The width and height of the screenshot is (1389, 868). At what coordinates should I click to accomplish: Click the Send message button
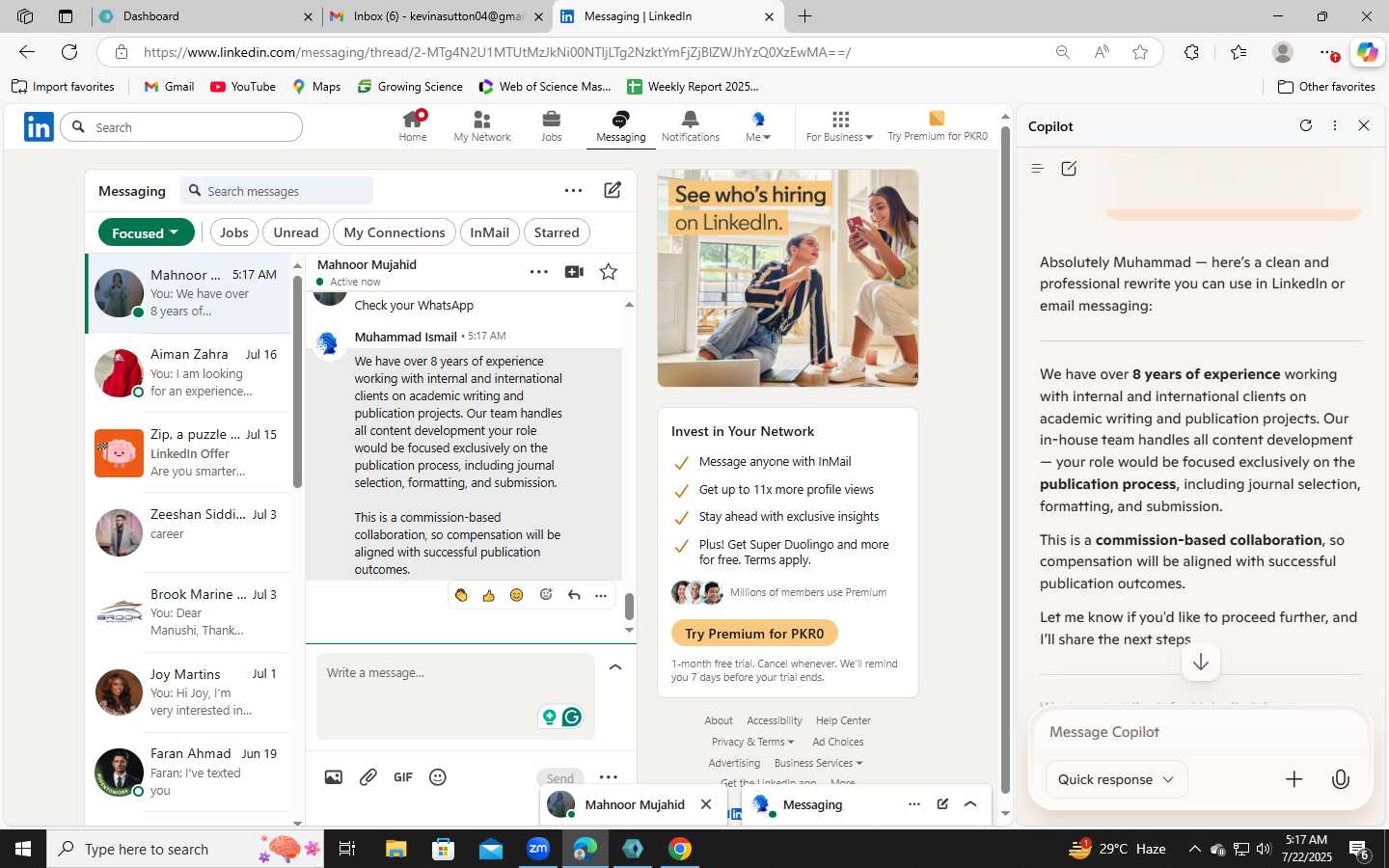pos(560,778)
